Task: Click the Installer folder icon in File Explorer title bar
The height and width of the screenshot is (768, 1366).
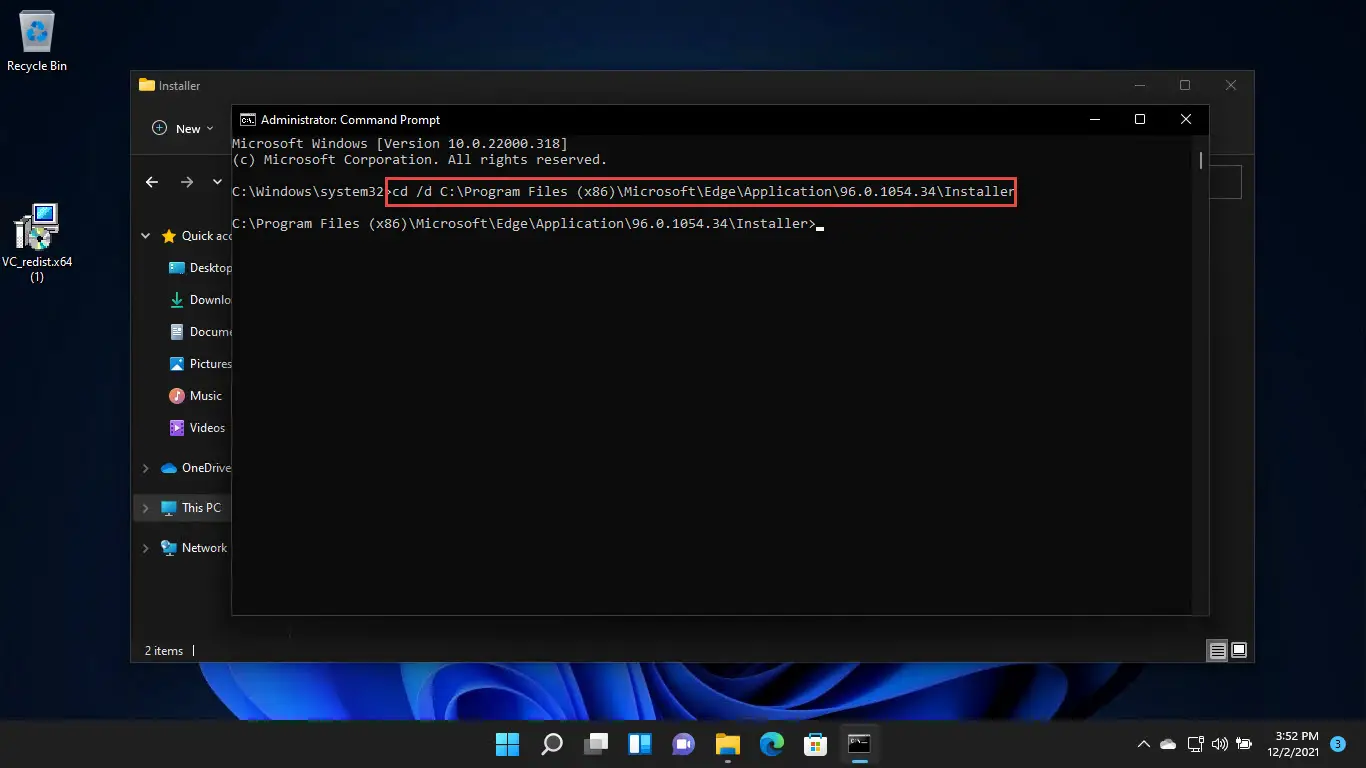Action: click(147, 86)
